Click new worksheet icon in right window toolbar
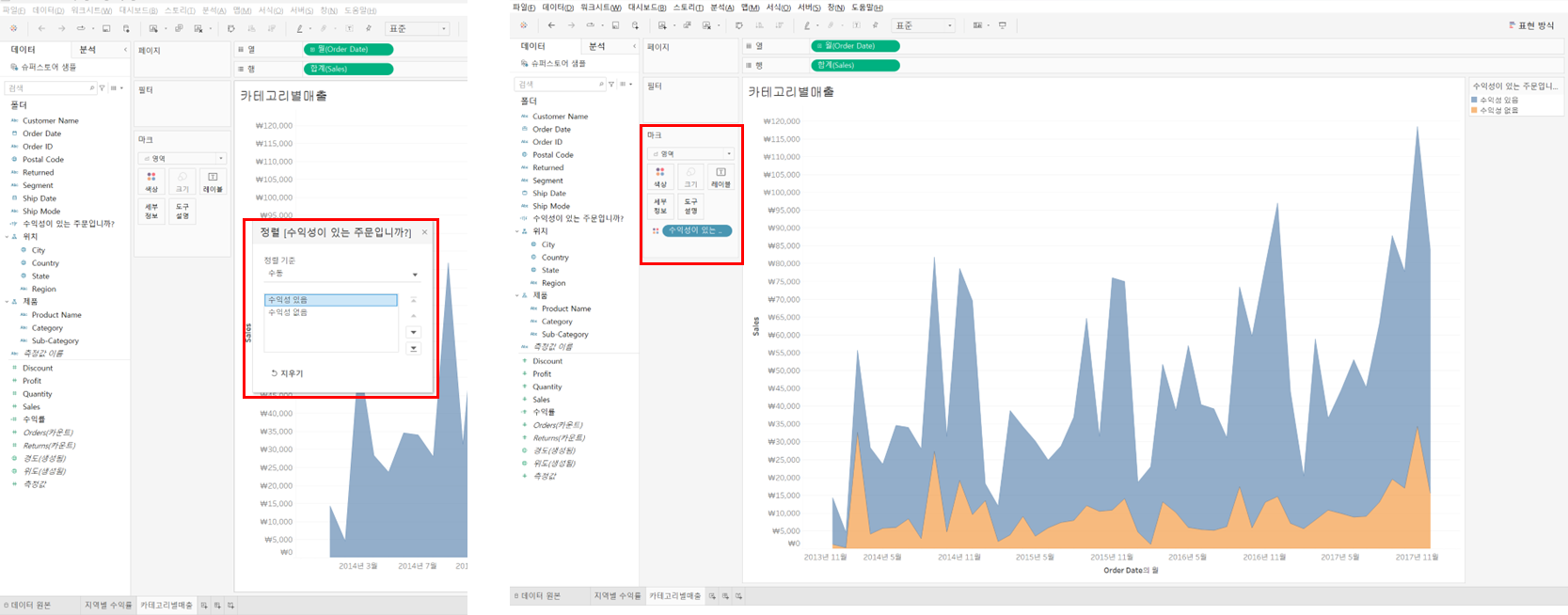1568x615 pixels. tap(664, 25)
